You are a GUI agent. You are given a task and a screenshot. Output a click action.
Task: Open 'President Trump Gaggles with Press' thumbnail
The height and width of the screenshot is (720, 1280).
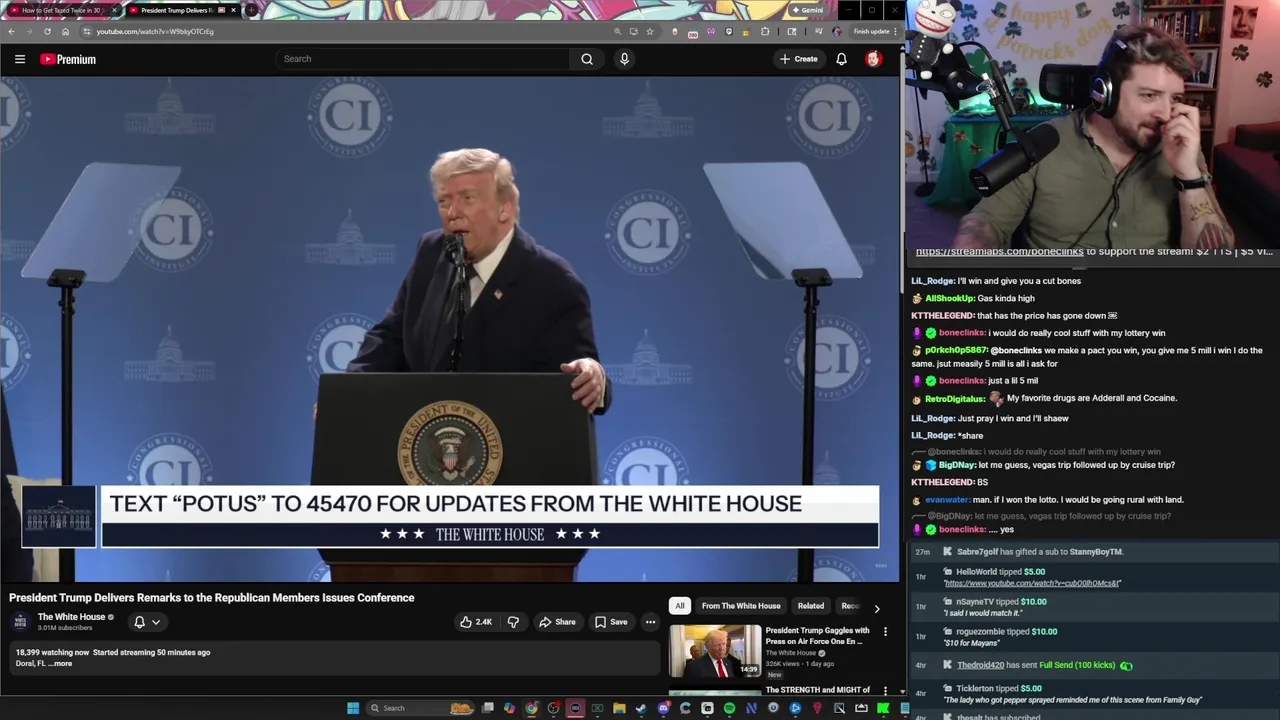coord(715,651)
